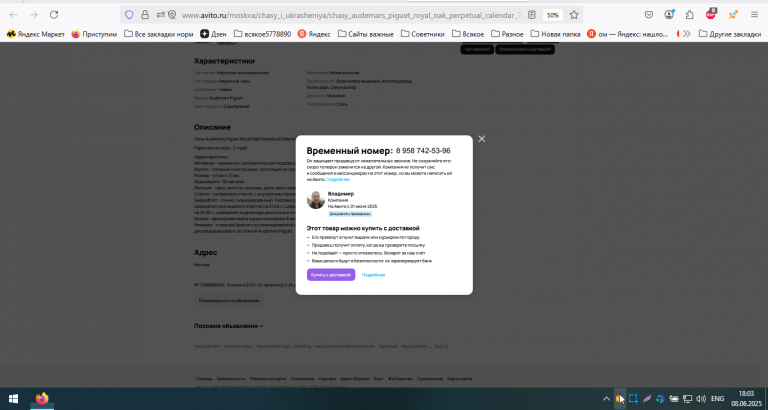Open the Firefox account icon
The height and width of the screenshot is (410, 768).
tap(669, 15)
